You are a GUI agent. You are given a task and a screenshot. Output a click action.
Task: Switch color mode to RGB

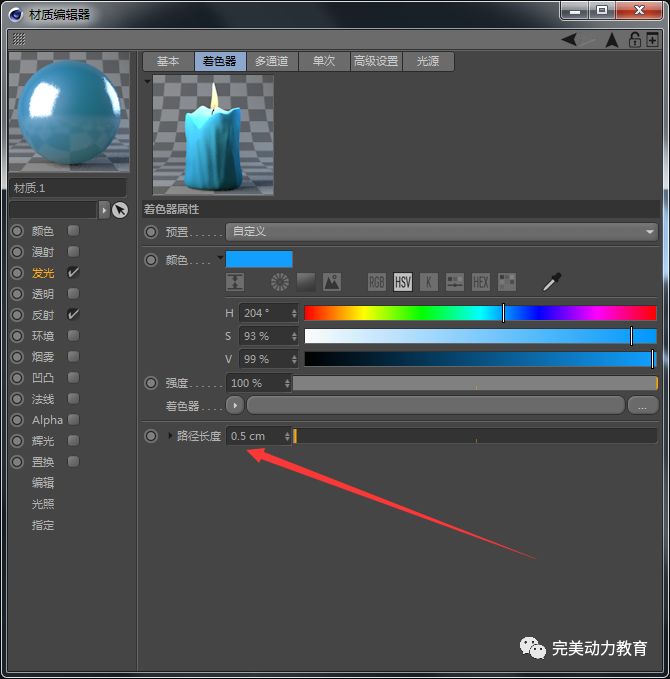[x=377, y=283]
